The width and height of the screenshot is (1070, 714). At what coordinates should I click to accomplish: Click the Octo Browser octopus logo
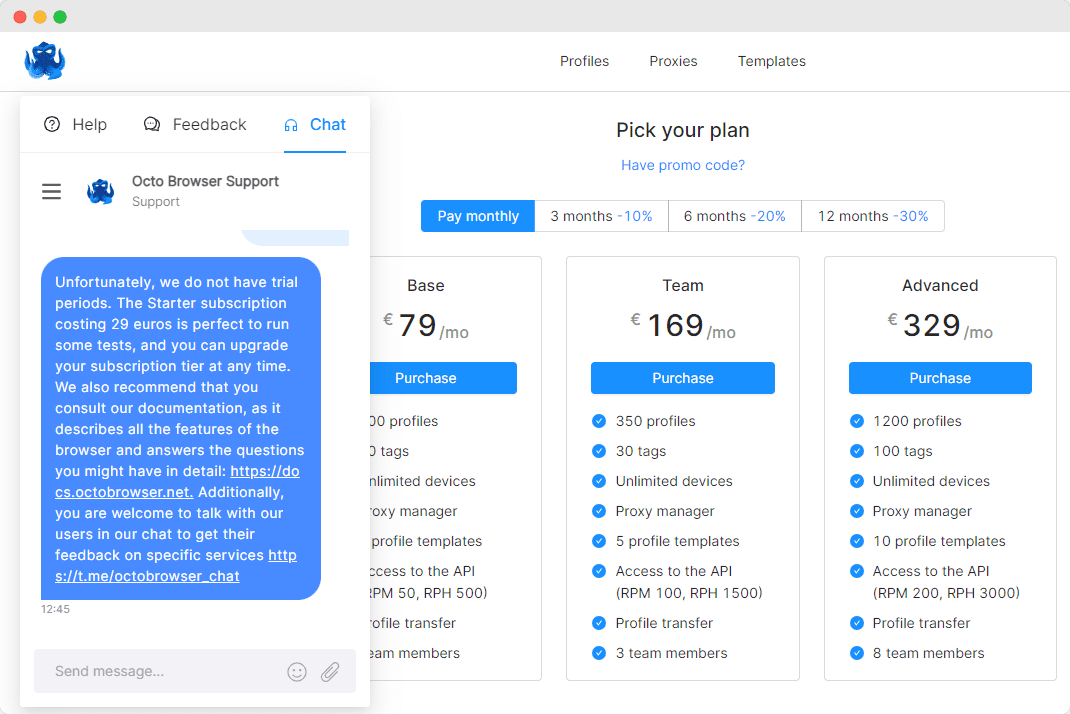pos(45,61)
